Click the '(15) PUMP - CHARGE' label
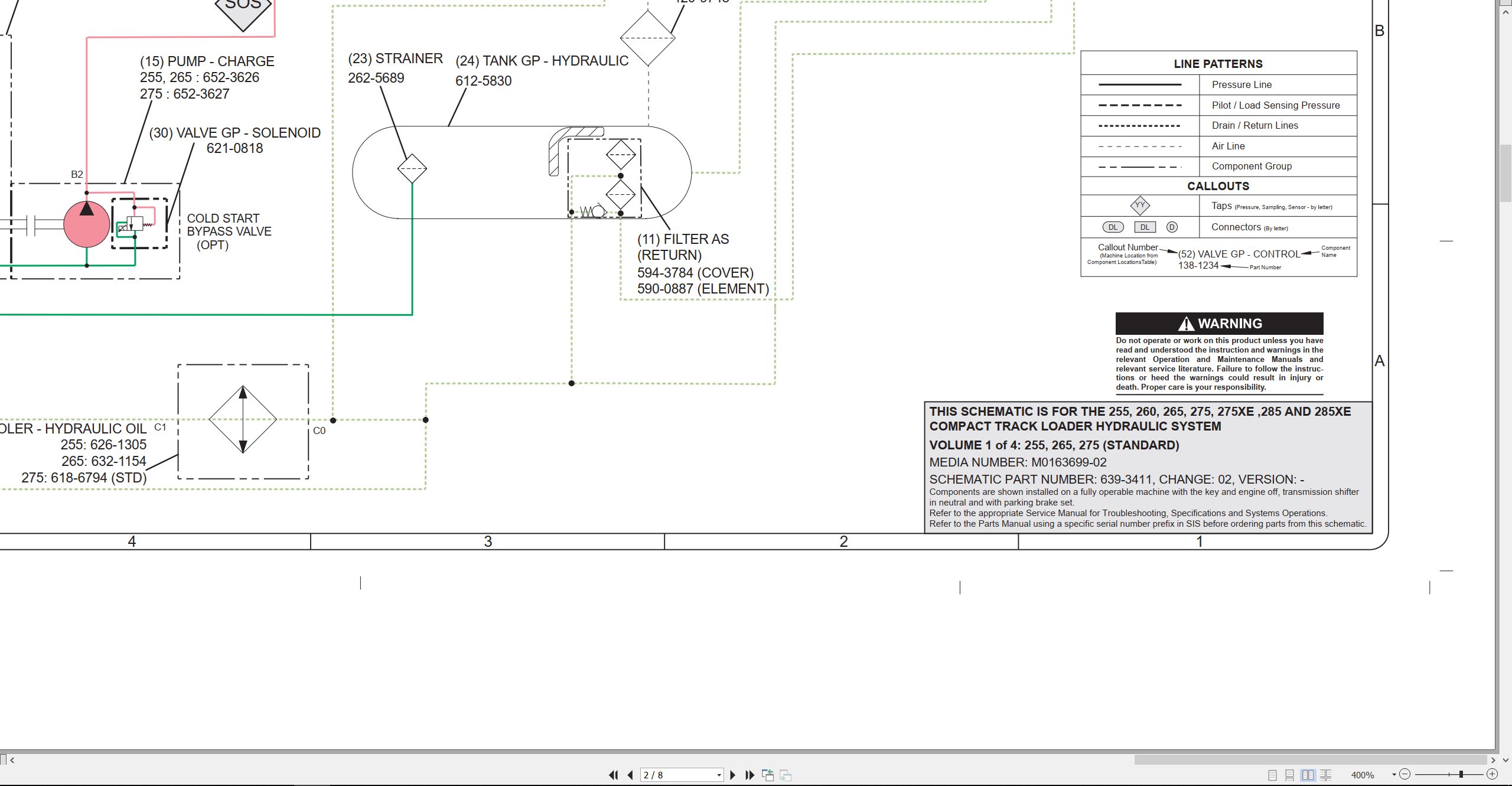This screenshot has width=1512, height=786. [x=207, y=61]
